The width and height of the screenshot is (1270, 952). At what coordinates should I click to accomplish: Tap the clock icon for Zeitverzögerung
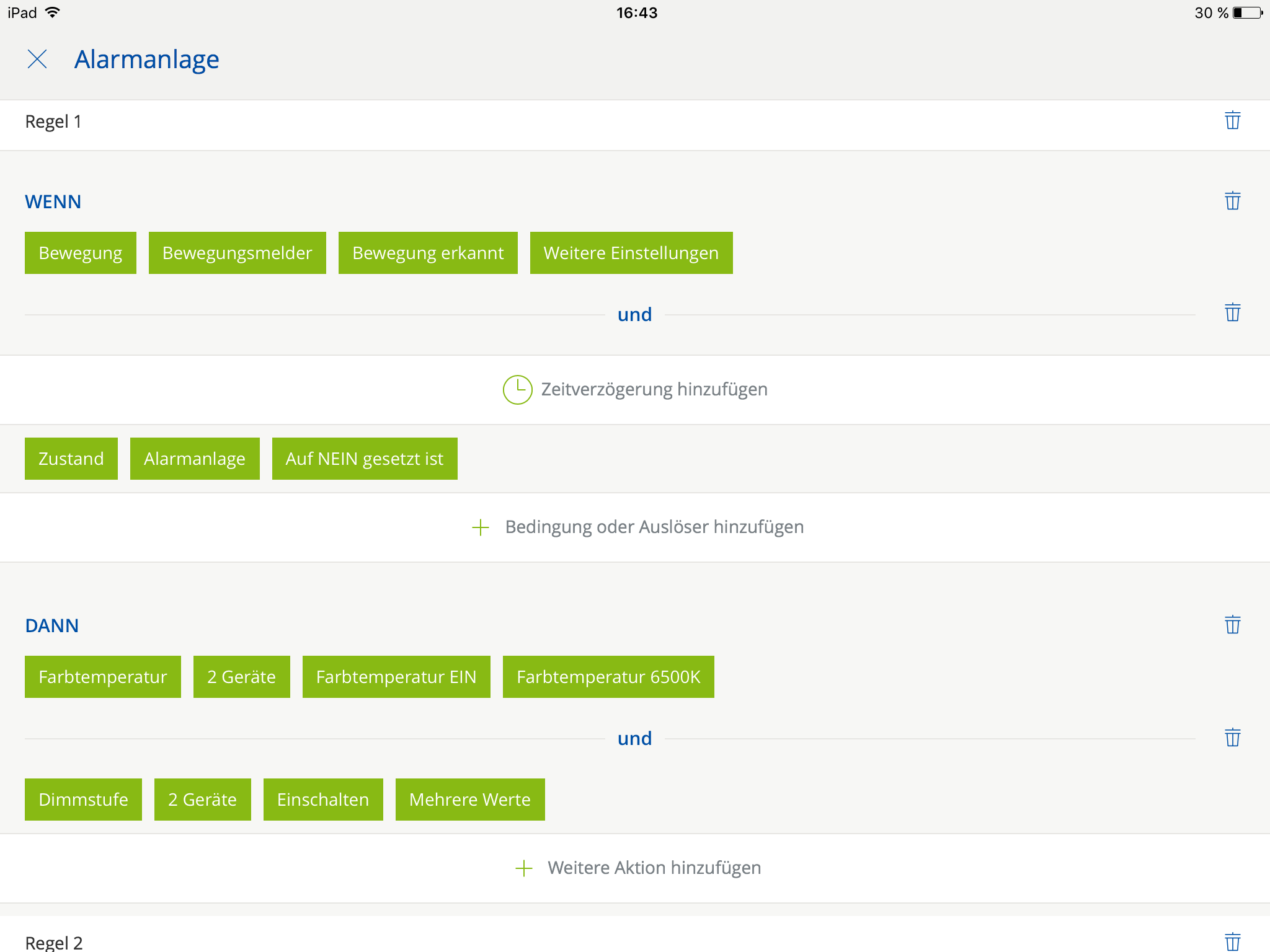[517, 390]
